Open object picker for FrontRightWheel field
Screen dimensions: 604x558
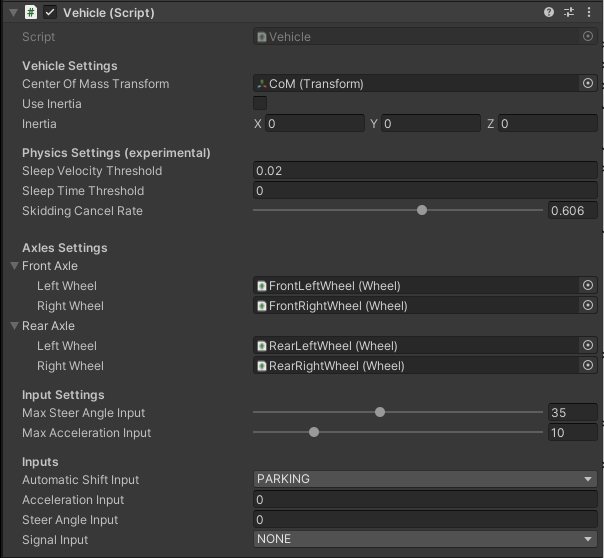(588, 306)
